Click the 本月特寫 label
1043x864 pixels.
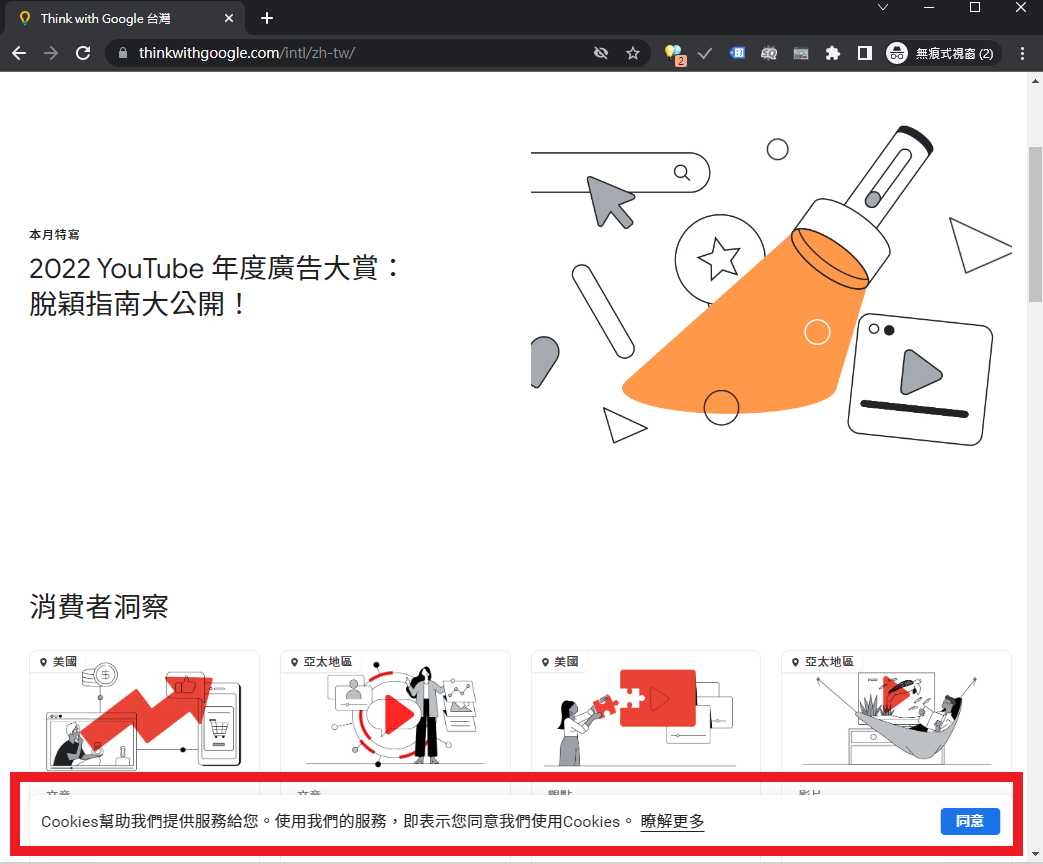click(55, 235)
